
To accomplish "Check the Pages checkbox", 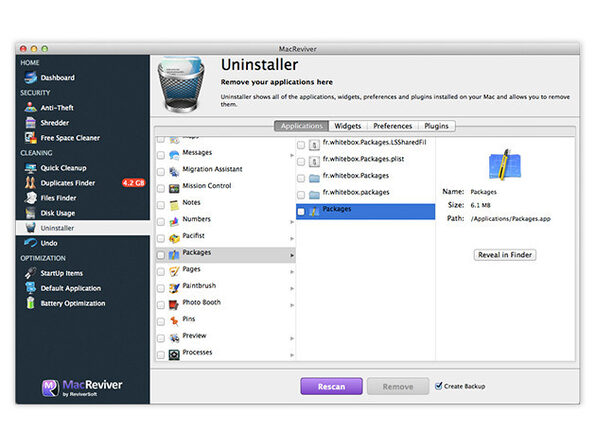I will pos(161,272).
